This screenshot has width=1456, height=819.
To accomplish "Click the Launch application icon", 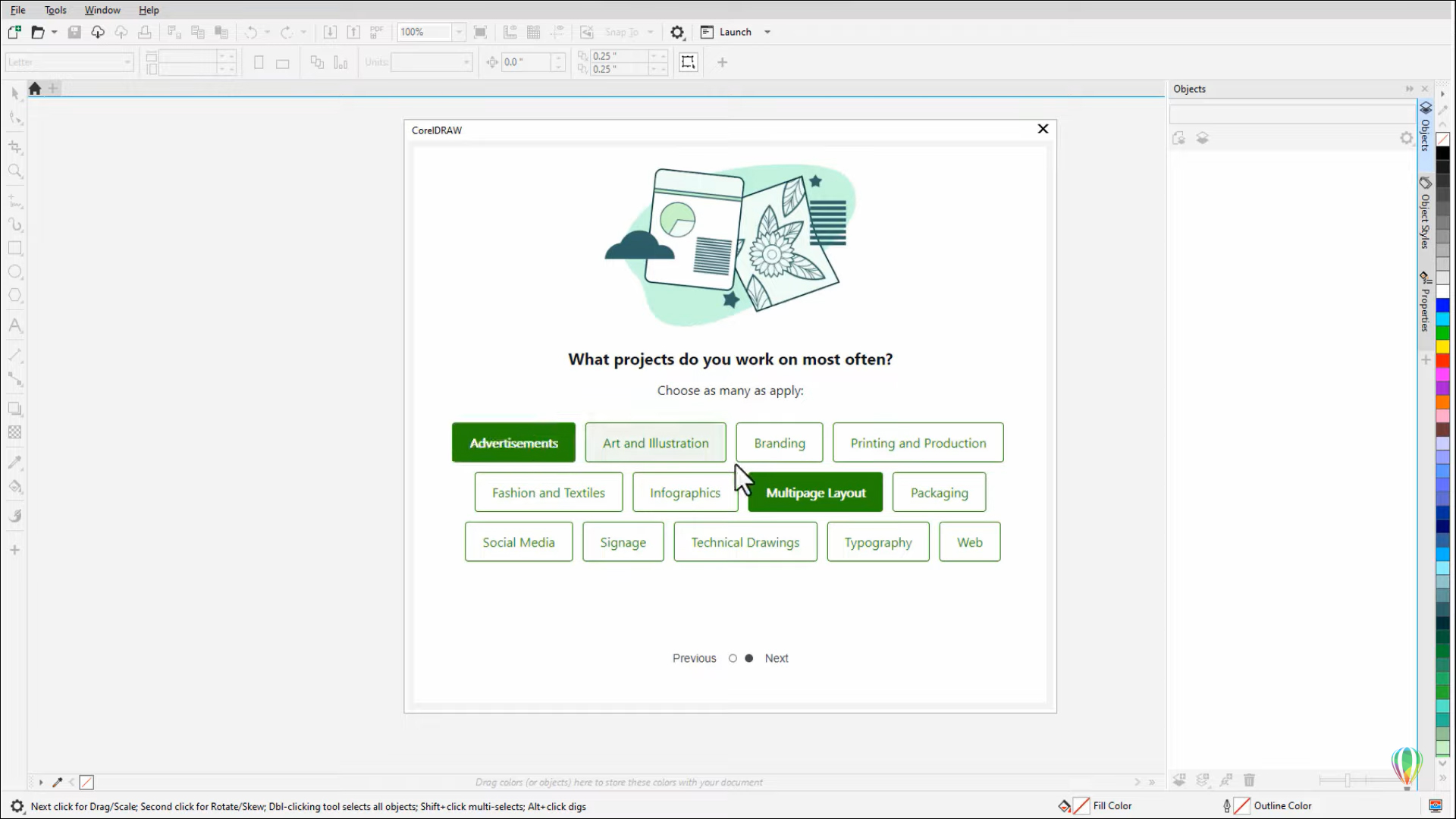I will 707,32.
